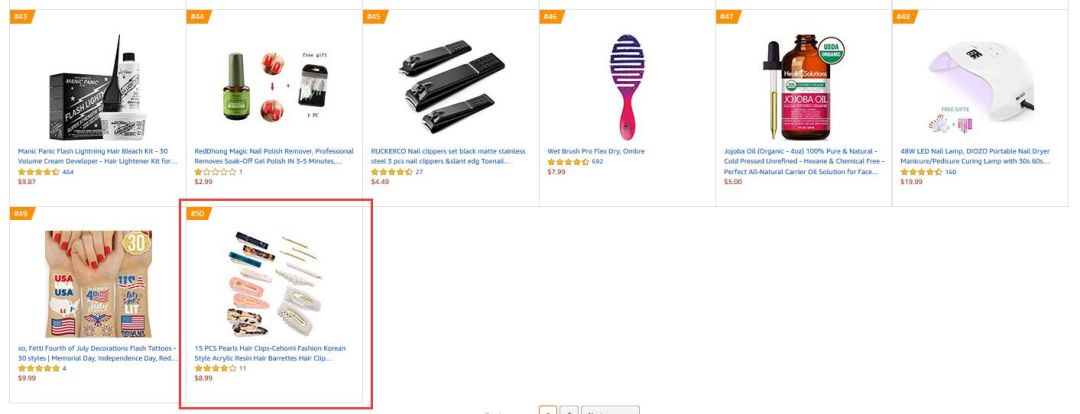Image resolution: width=1080 pixels, height=414 pixels.
Task: Click the 15 PCS Pearls Hair Clips title
Action: tap(270, 353)
